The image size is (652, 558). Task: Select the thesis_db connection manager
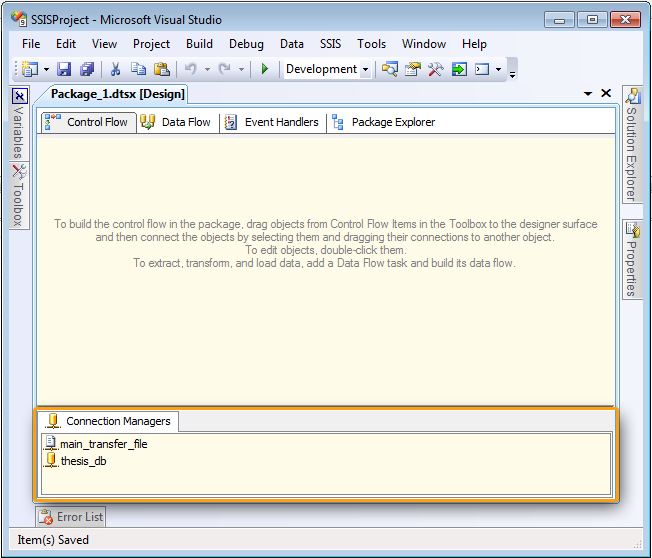75,461
